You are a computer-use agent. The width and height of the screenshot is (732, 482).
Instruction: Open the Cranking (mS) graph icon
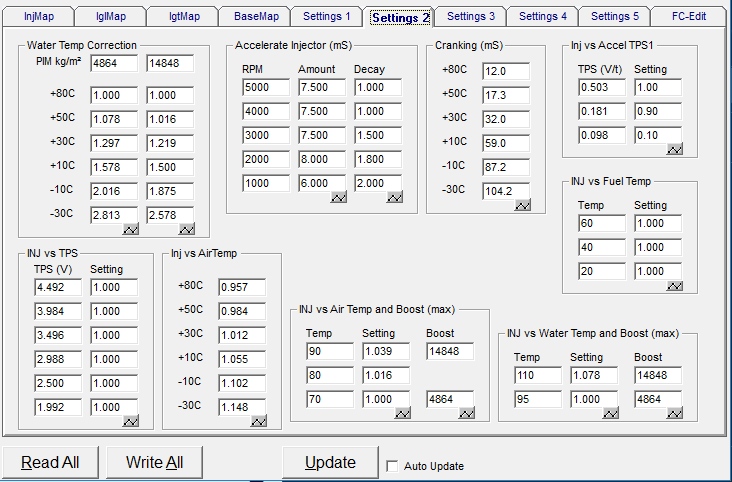pyautogui.click(x=522, y=205)
